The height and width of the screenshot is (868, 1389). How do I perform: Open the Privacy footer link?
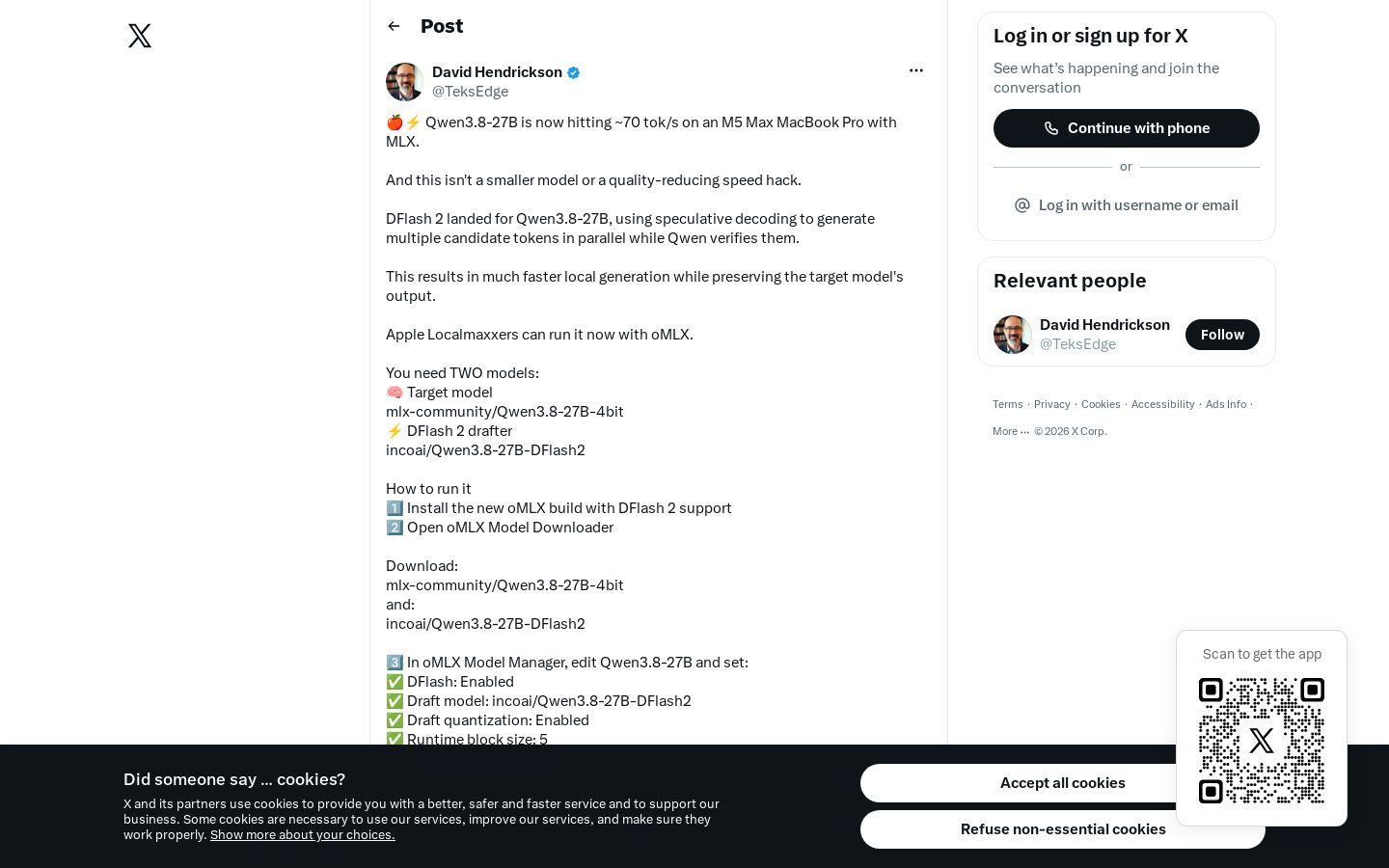tap(1052, 404)
